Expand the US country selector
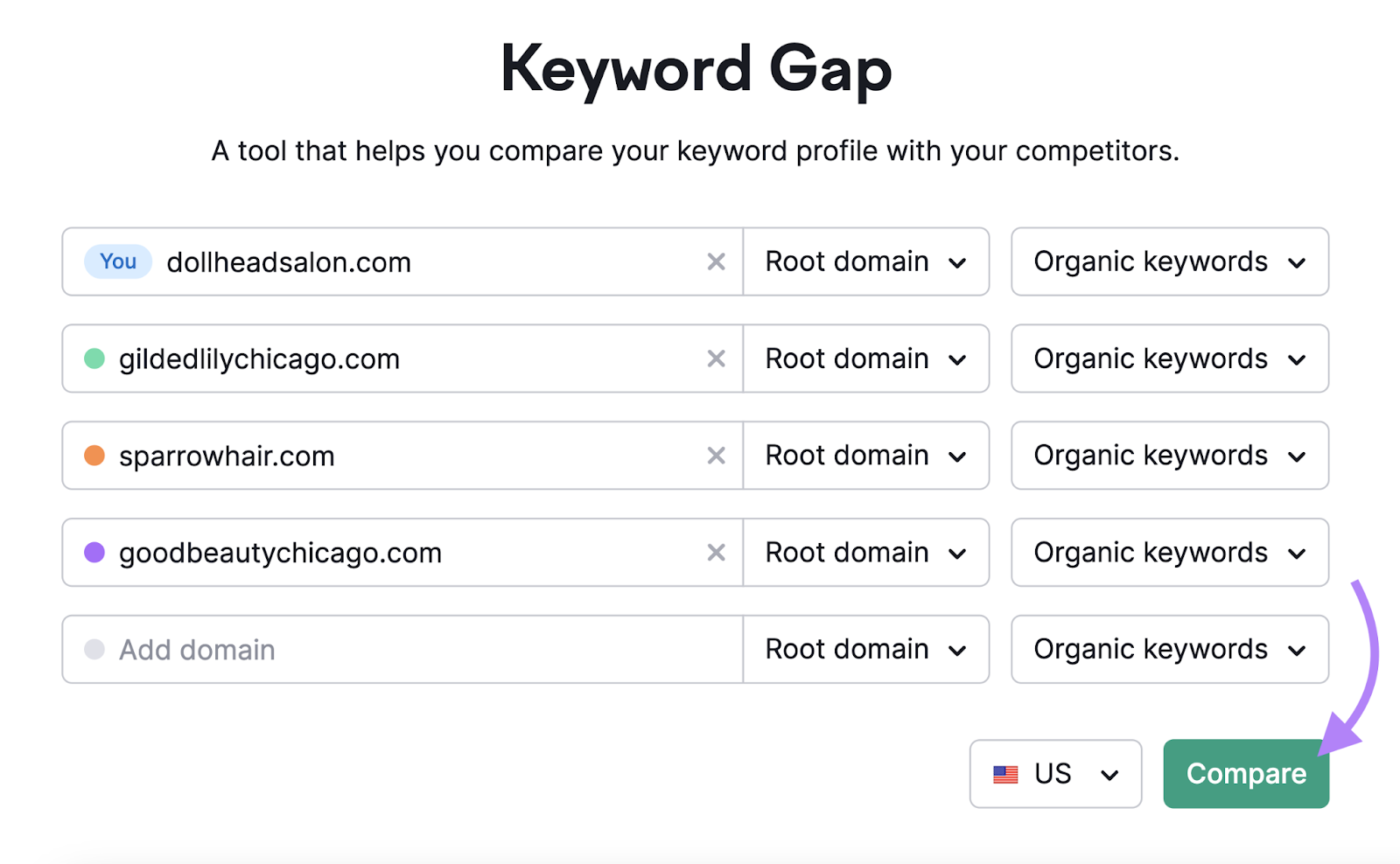Viewport: 1400px width, 864px height. 1054,774
